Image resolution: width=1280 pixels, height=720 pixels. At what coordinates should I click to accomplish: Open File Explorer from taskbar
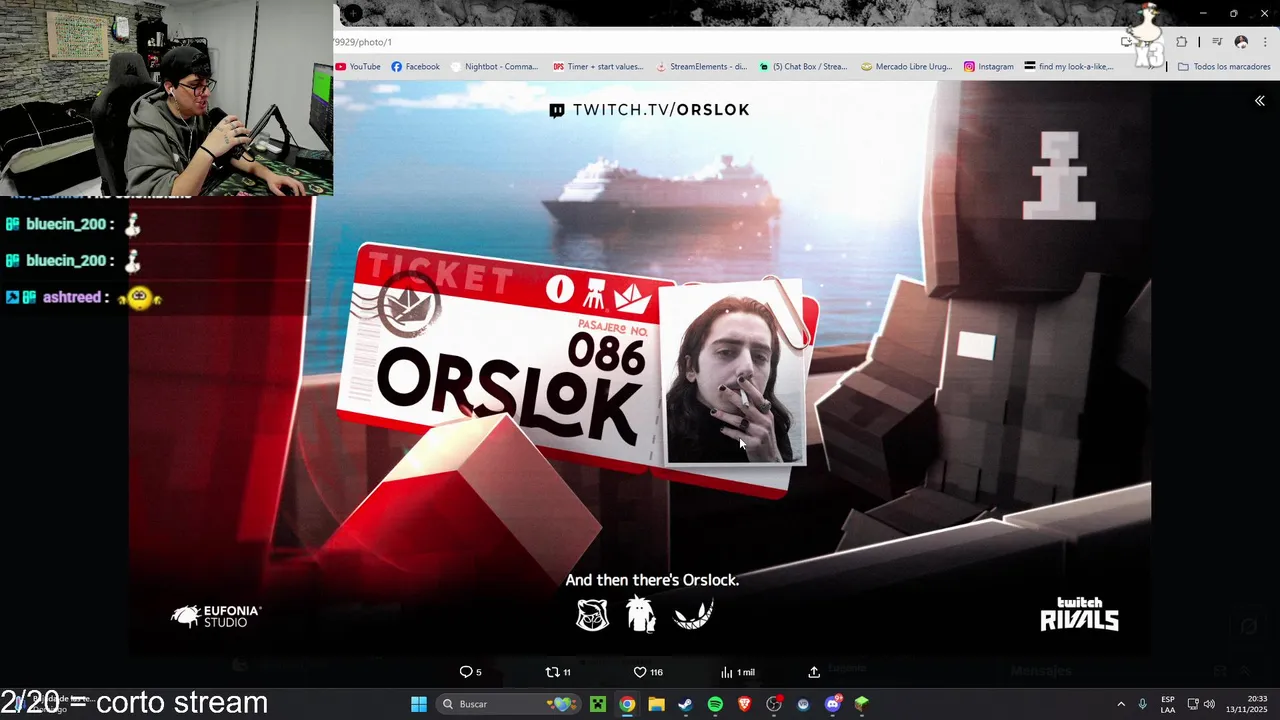(x=656, y=704)
